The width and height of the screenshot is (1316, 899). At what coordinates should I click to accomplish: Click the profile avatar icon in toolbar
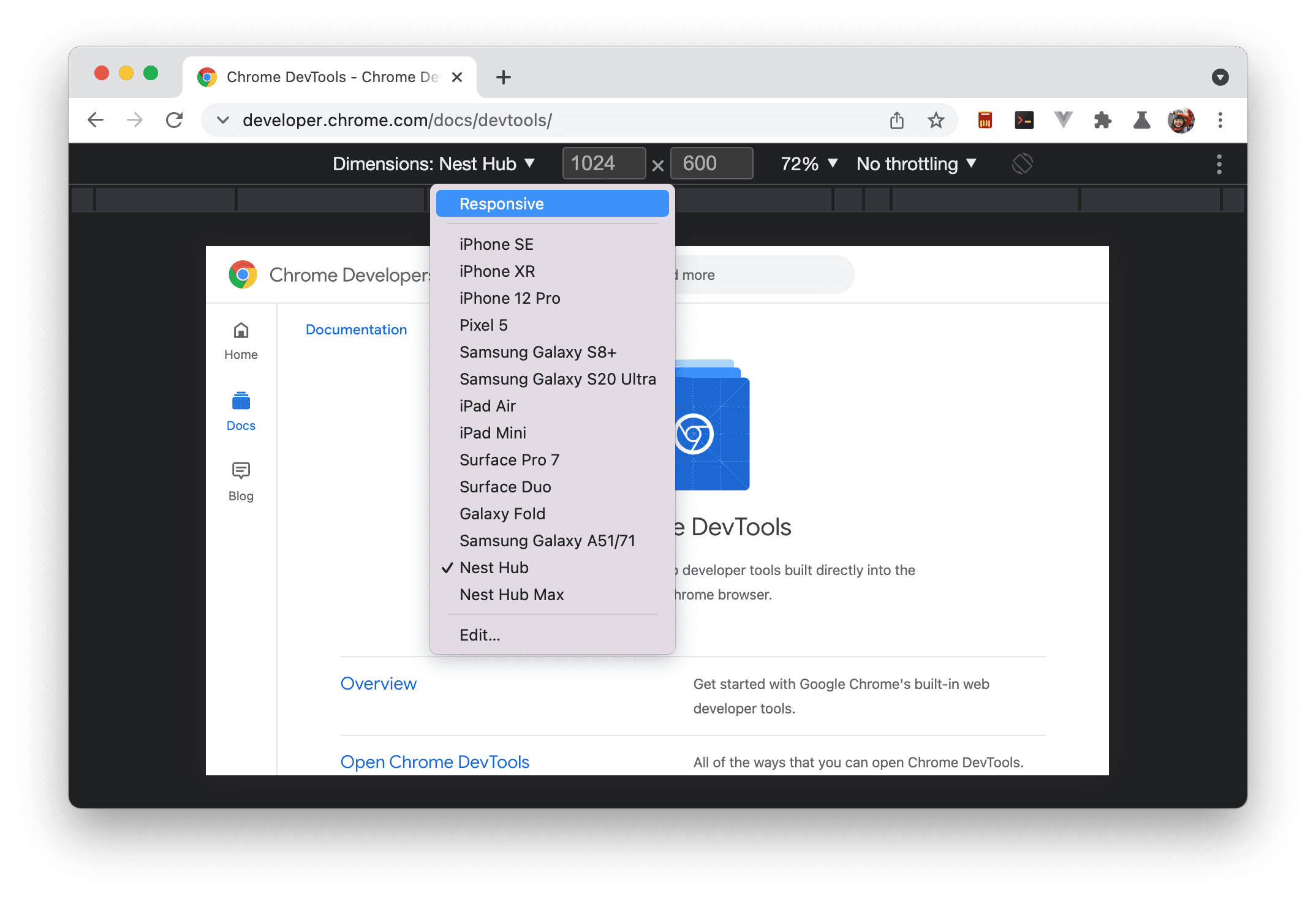pyautogui.click(x=1183, y=119)
